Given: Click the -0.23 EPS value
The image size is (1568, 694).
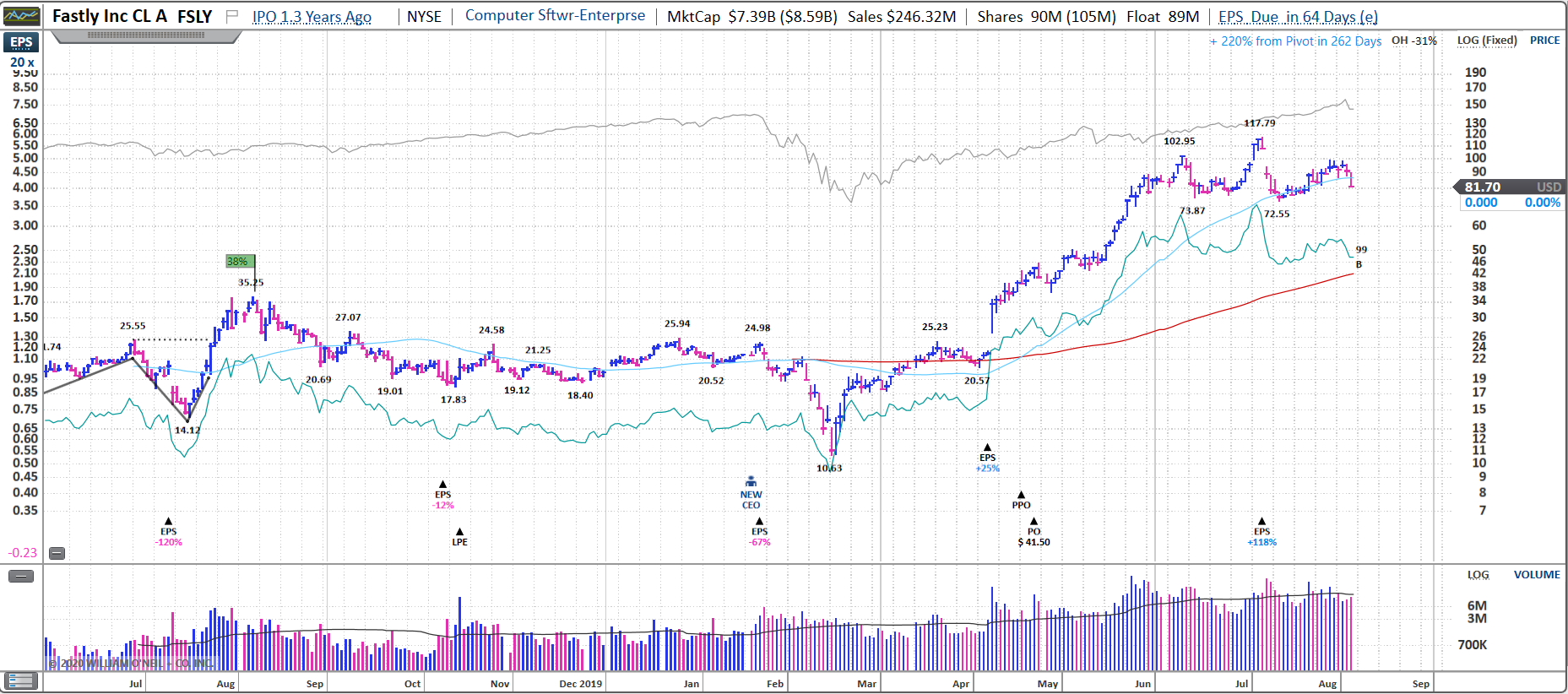Looking at the screenshot, I should tap(23, 553).
